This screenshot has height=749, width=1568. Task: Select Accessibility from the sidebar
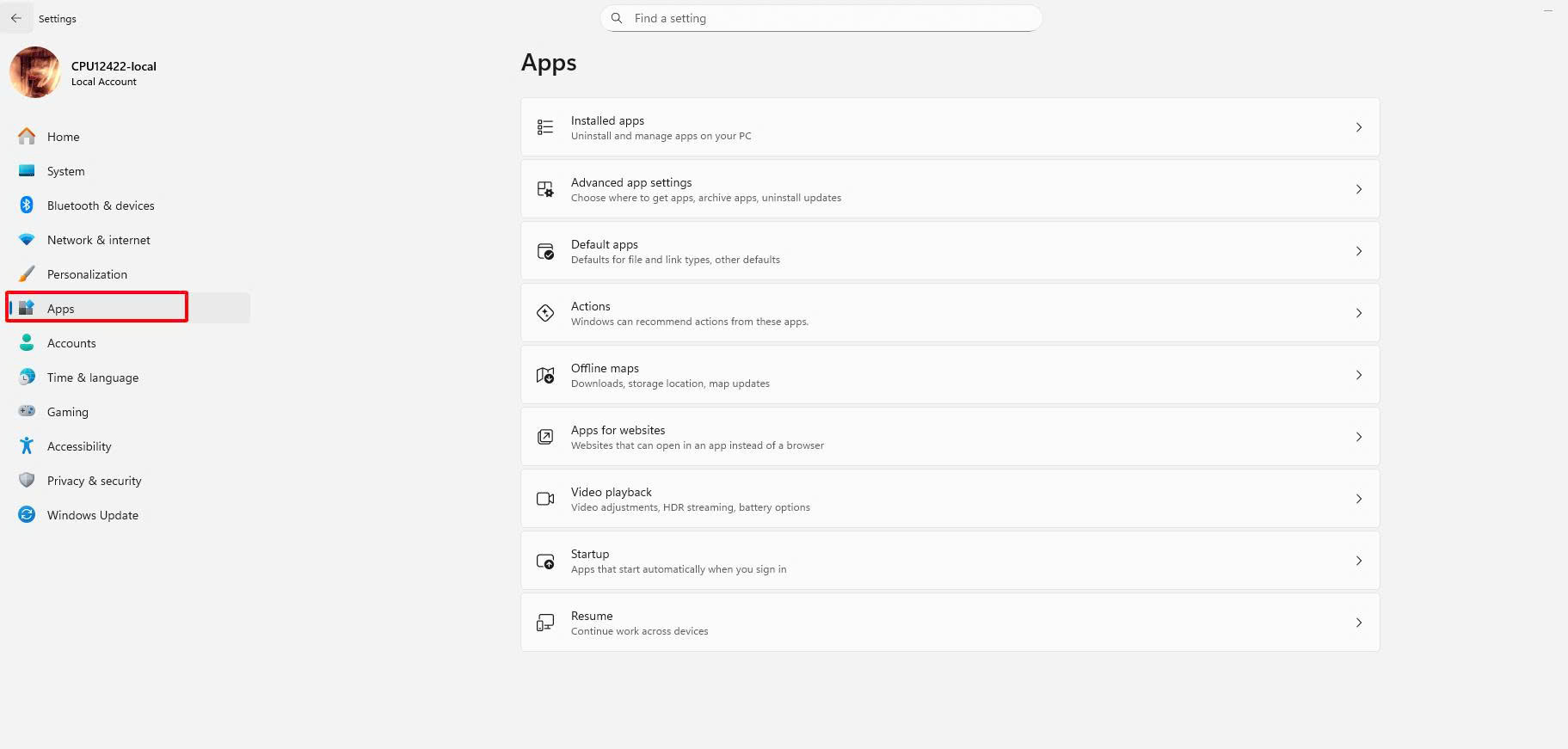pos(79,446)
